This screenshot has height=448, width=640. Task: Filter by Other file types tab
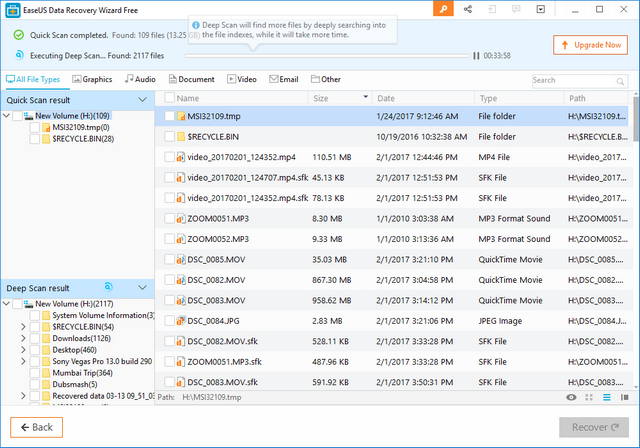coord(326,80)
